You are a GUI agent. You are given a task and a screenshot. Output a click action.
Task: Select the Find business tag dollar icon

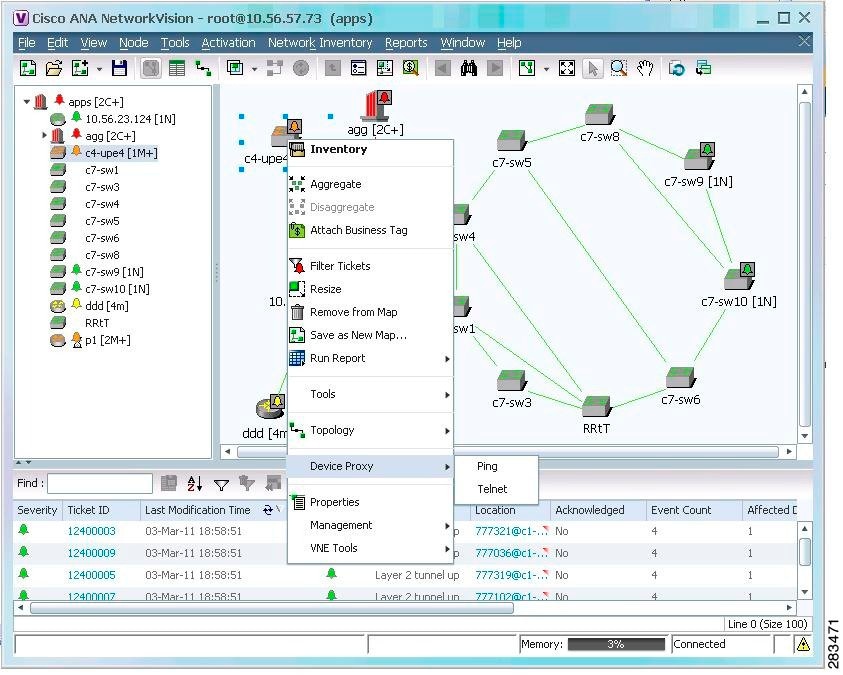click(x=412, y=67)
